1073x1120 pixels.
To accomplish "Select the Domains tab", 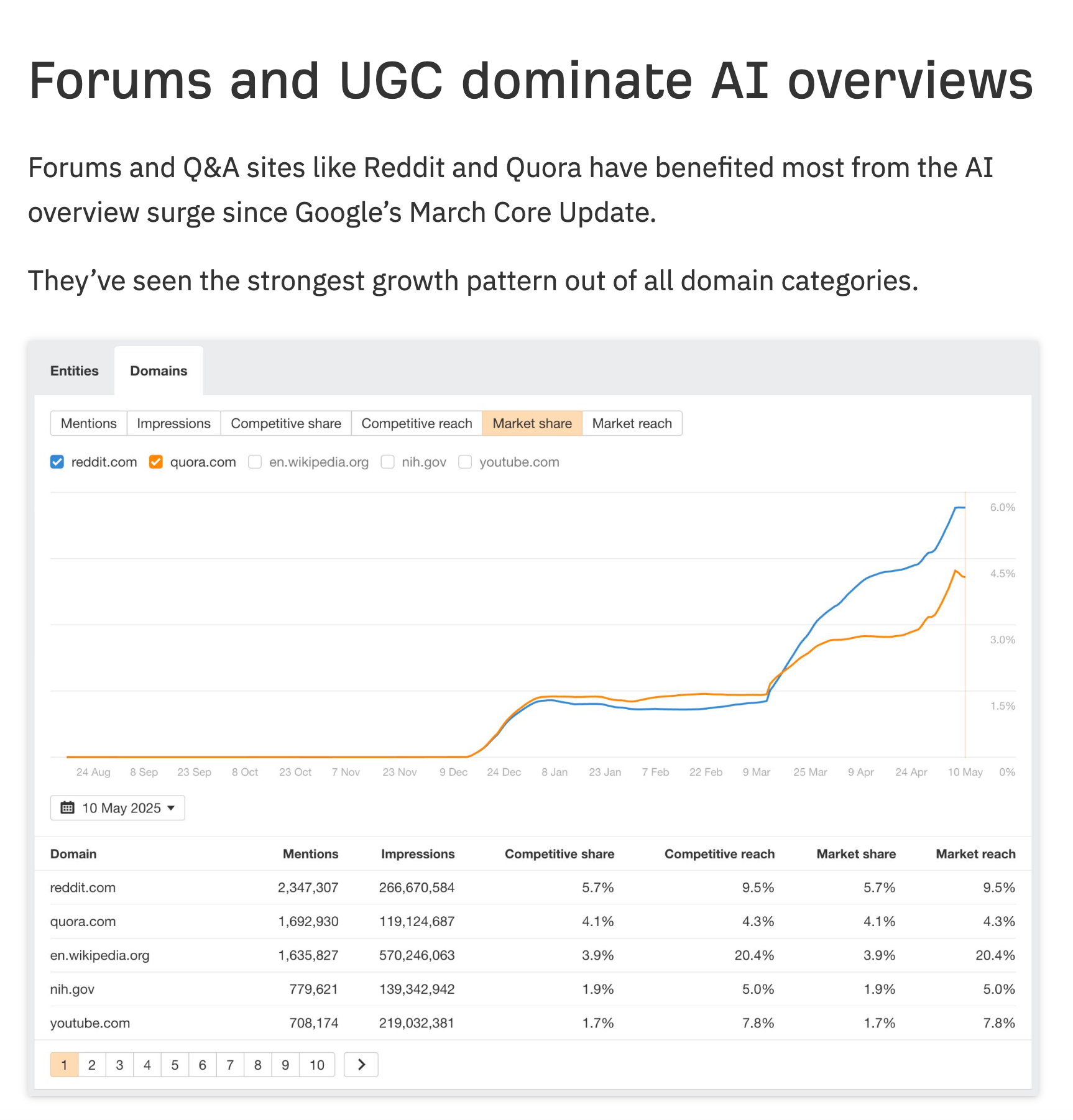I will 159,371.
